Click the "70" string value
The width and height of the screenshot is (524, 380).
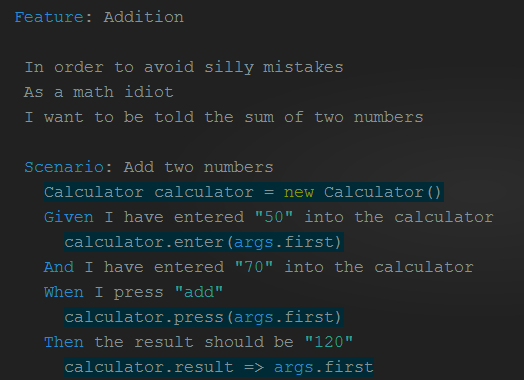[x=254, y=267]
